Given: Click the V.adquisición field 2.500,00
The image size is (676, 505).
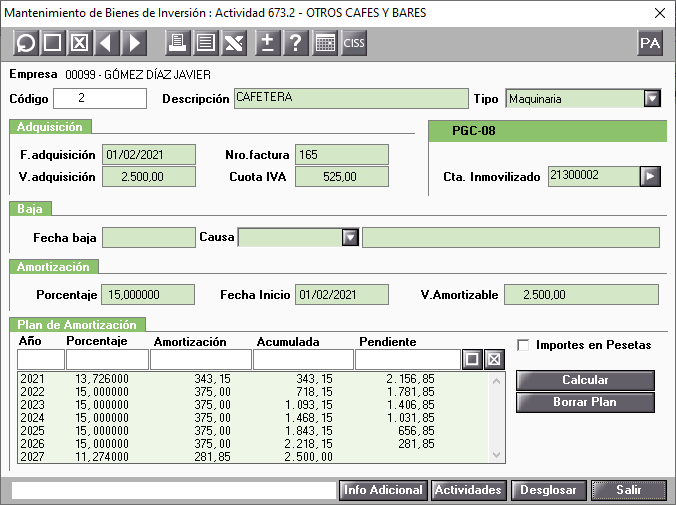Looking at the screenshot, I should click(149, 176).
